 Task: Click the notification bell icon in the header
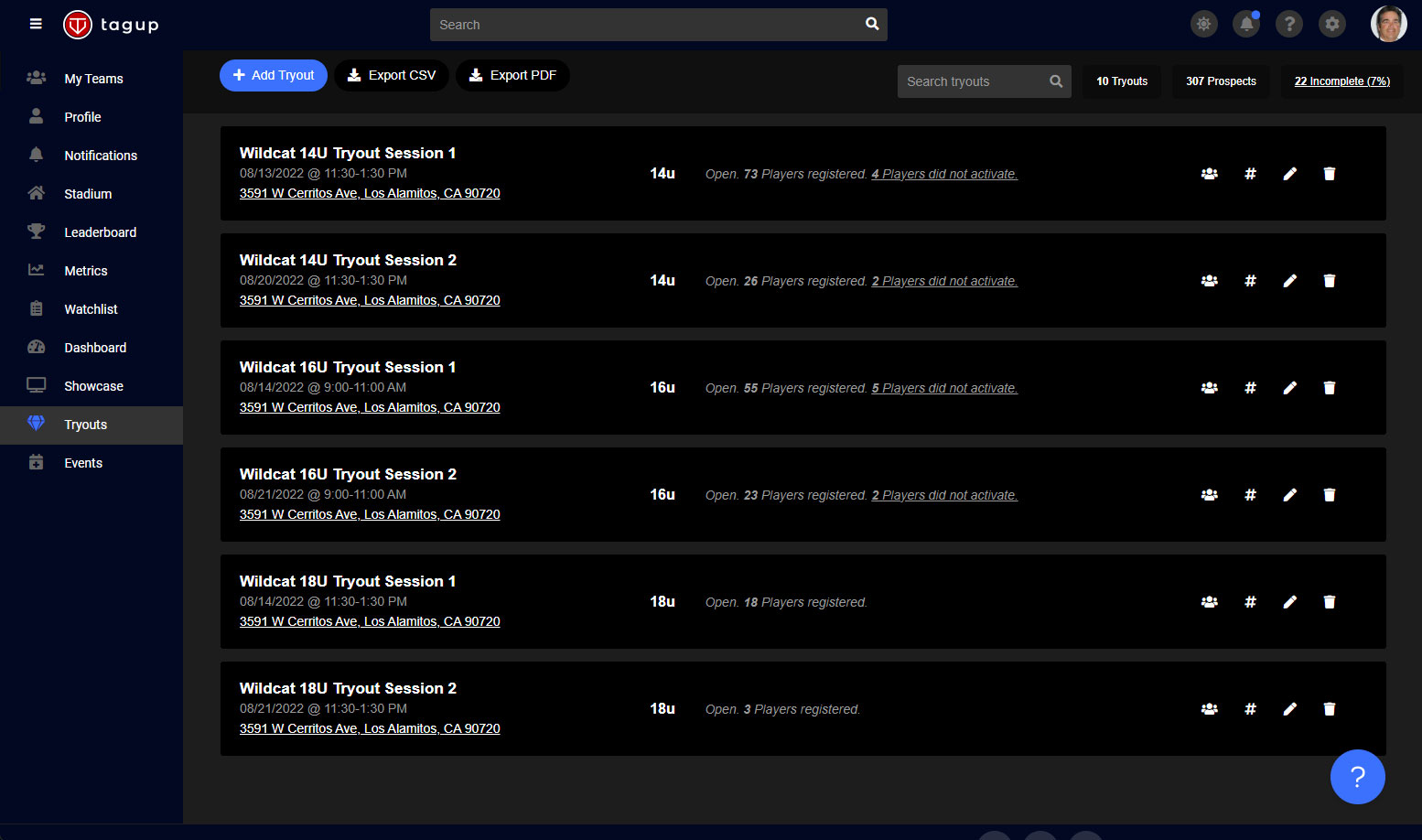[1246, 25]
